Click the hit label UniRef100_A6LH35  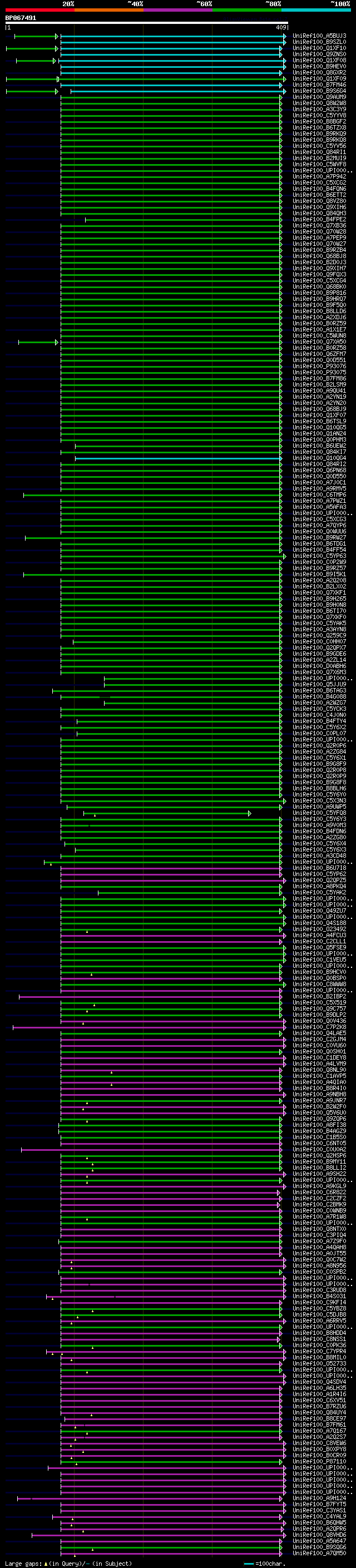click(x=319, y=1388)
